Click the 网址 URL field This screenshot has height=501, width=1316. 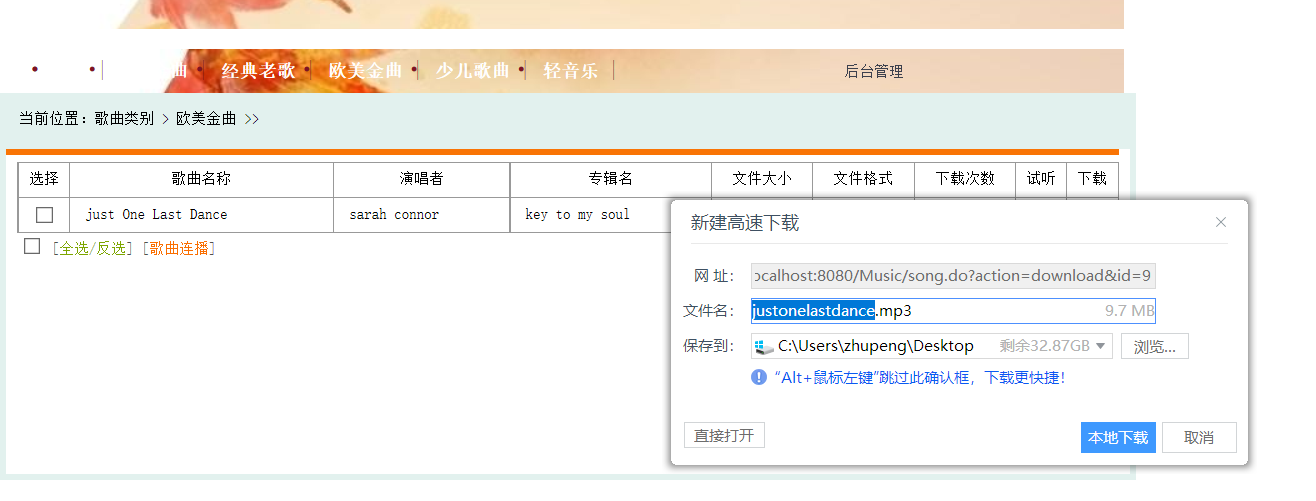click(953, 276)
